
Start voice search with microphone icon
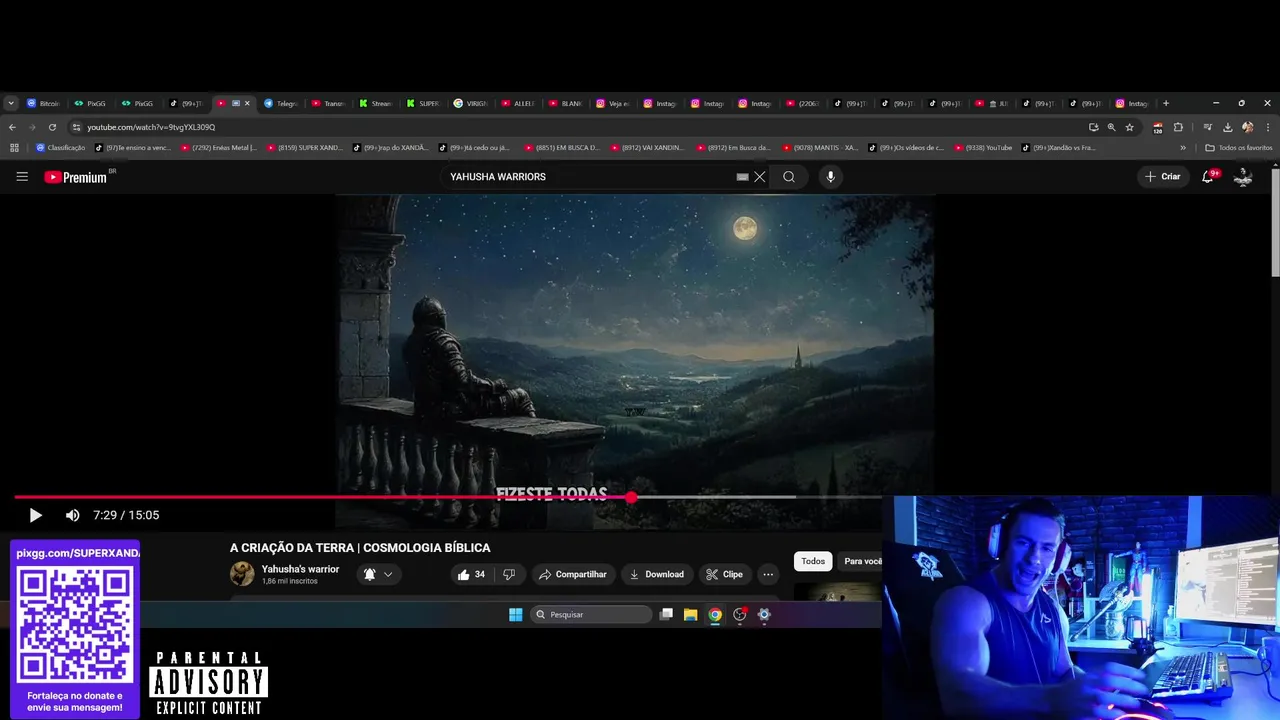tap(830, 177)
